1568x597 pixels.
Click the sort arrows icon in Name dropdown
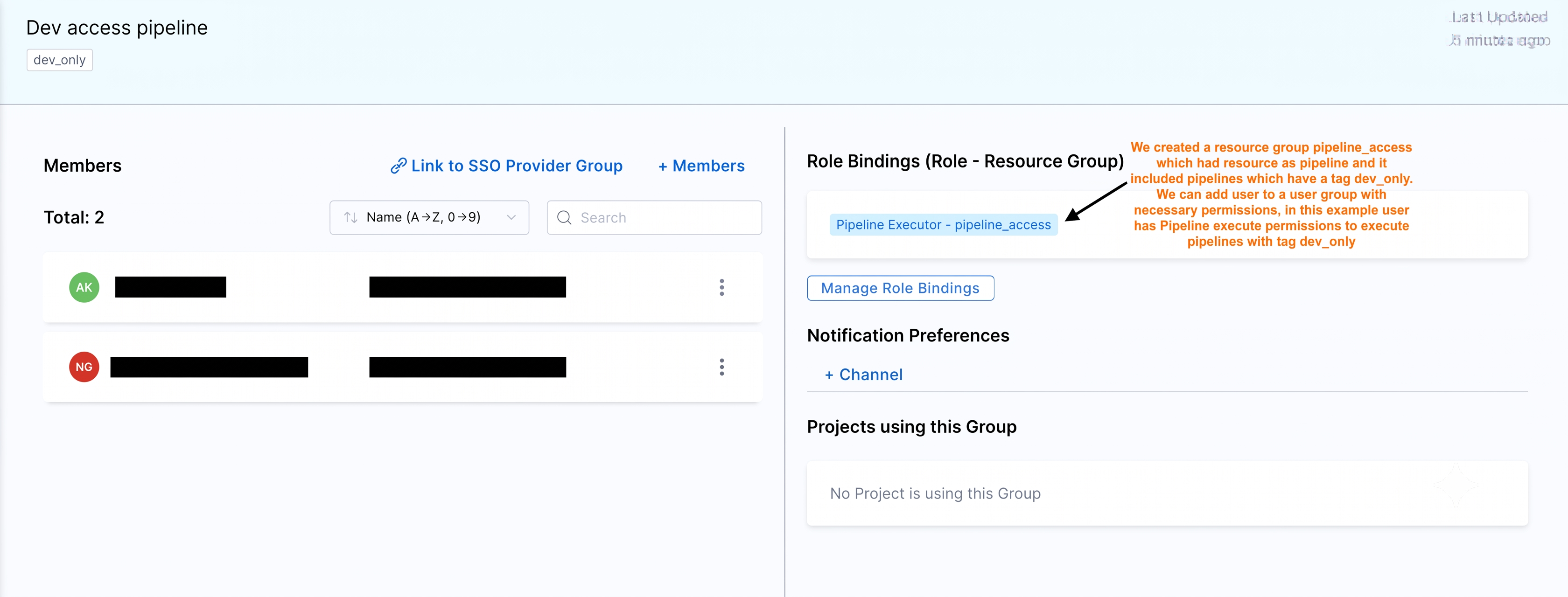(350, 217)
